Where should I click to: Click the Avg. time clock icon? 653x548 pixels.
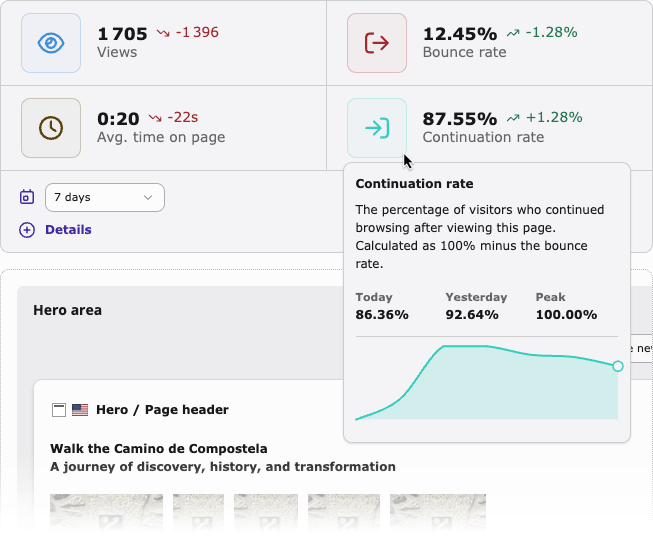tap(51, 128)
